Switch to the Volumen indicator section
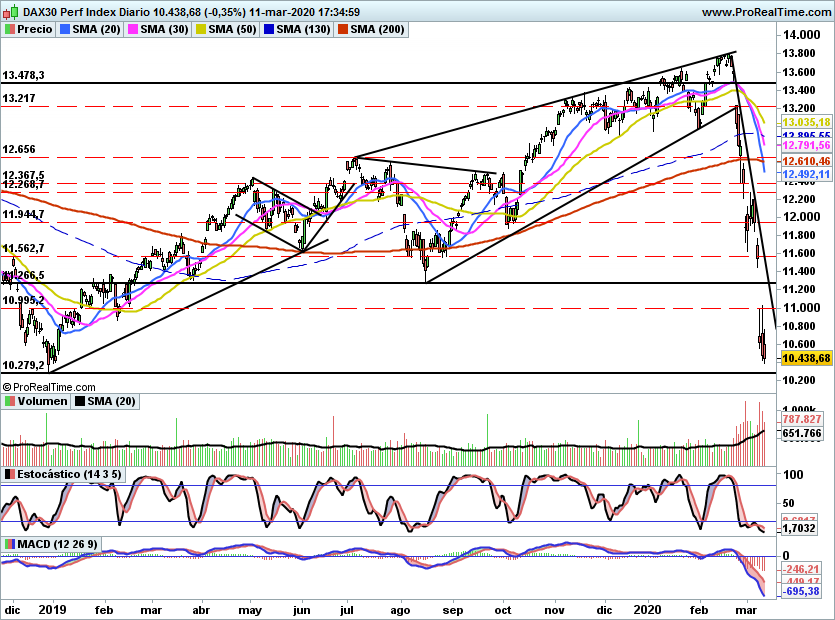Viewport: 835px width, 620px height. pyautogui.click(x=42, y=401)
